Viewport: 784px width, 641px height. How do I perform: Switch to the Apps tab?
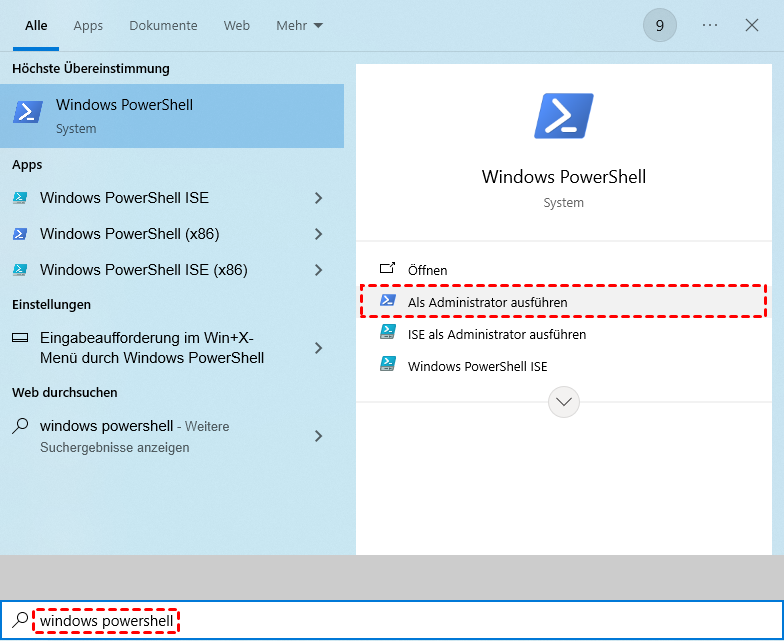coord(88,25)
